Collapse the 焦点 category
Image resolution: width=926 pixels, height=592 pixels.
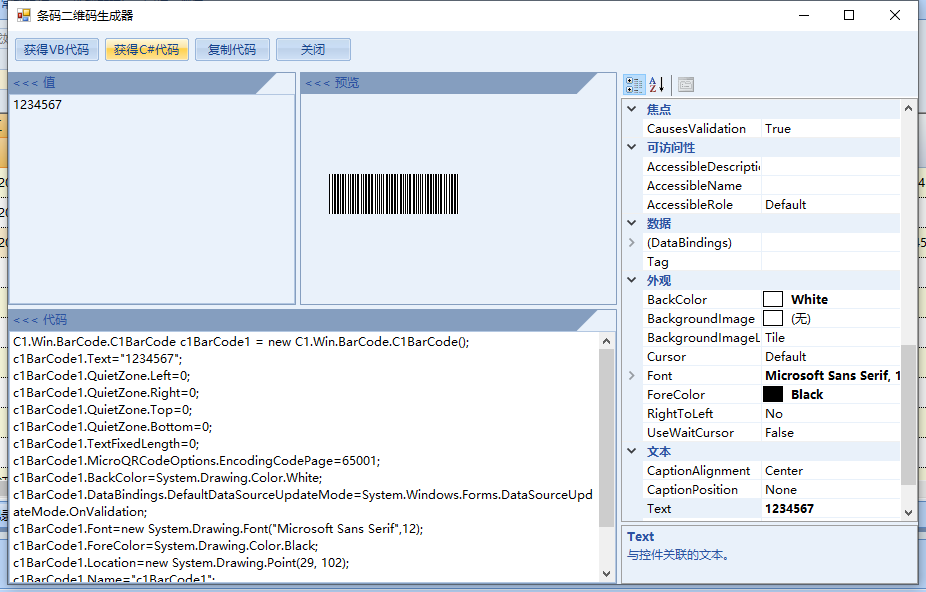click(x=631, y=109)
